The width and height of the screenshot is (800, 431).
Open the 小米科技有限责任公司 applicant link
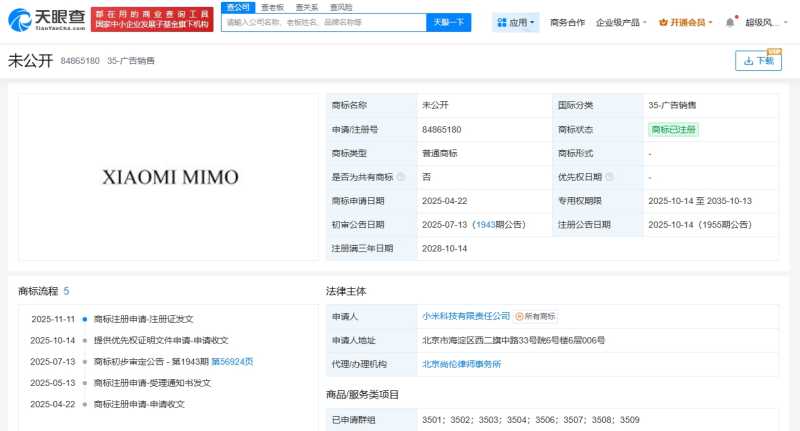(x=466, y=316)
